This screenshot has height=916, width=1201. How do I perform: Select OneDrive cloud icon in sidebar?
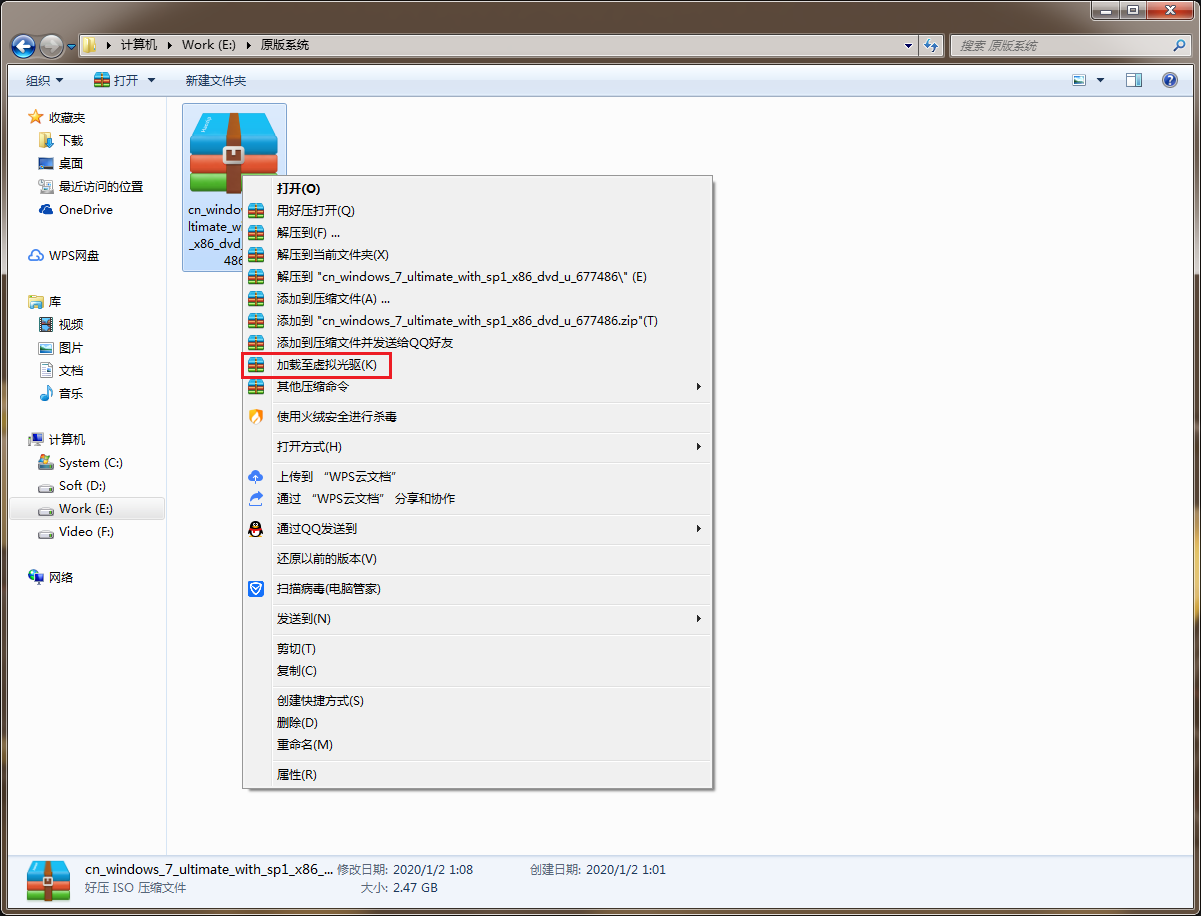click(45, 209)
